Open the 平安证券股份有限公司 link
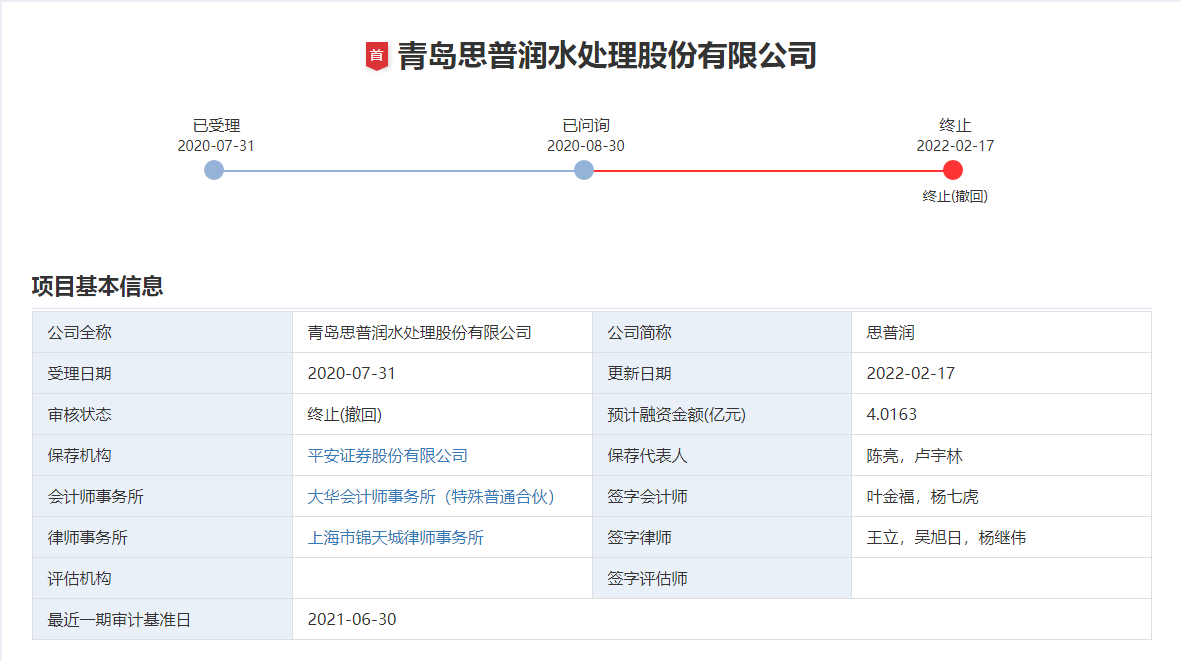This screenshot has width=1181, height=661. [387, 455]
